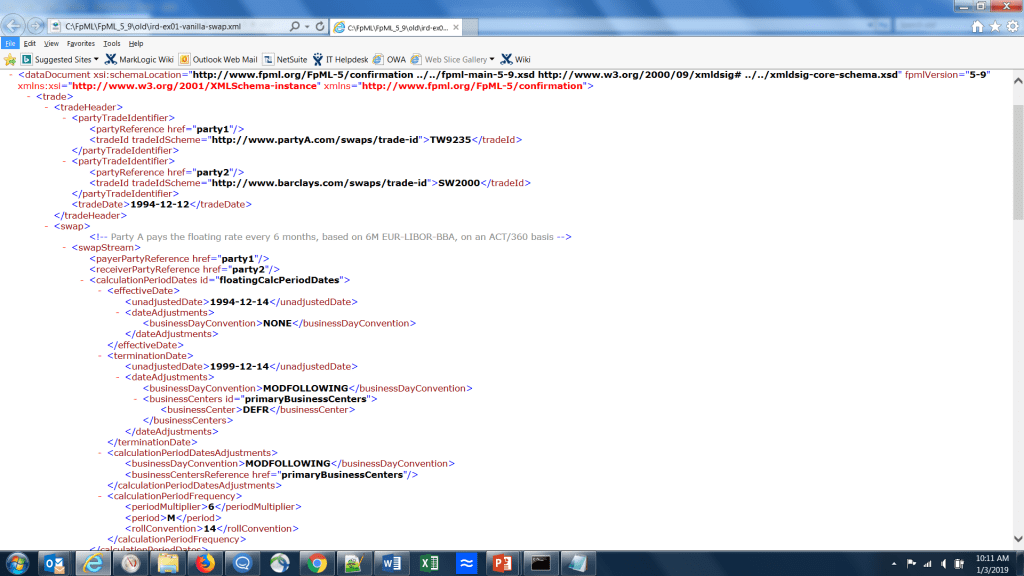Screen dimensions: 1024x576
Task: Open the Home page icon
Action: [977, 27]
